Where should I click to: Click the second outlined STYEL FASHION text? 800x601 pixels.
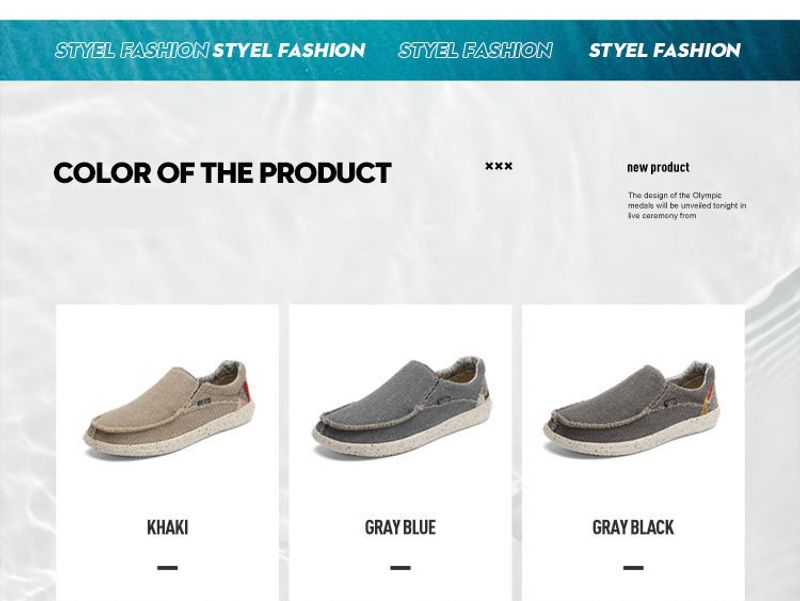coord(476,50)
